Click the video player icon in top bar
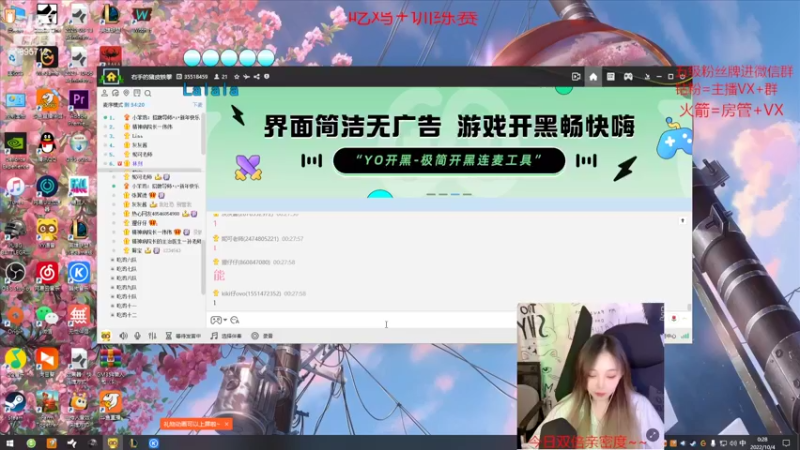Screen dimensions: 800x450 point(576,77)
